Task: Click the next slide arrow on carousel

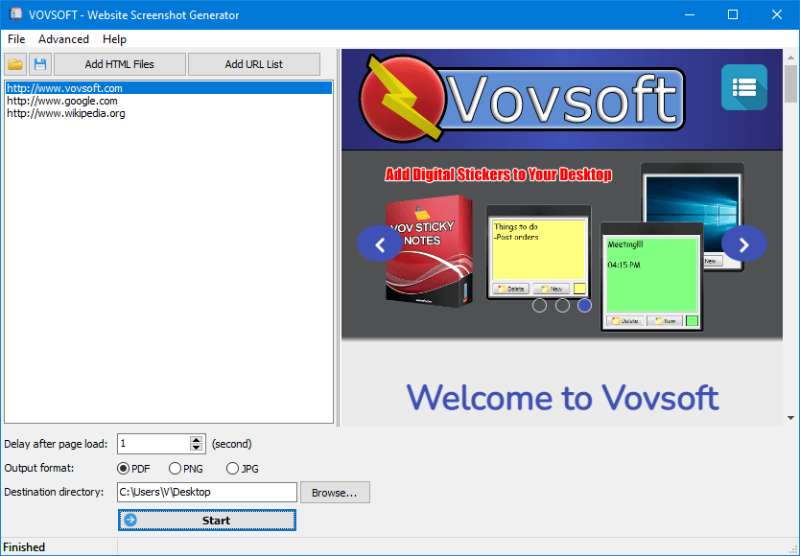Action: 744,243
